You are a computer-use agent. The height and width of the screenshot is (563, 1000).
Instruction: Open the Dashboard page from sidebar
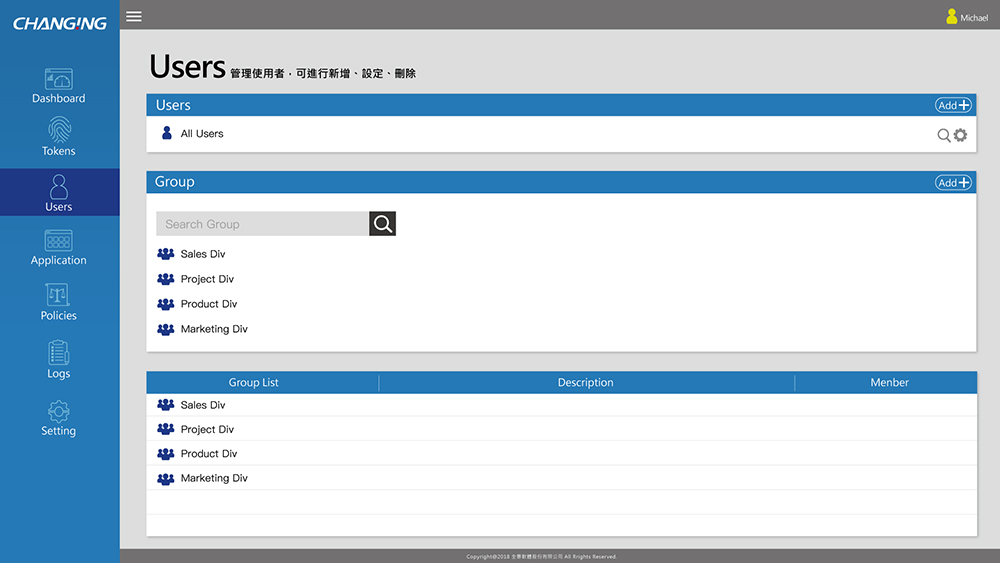point(59,86)
